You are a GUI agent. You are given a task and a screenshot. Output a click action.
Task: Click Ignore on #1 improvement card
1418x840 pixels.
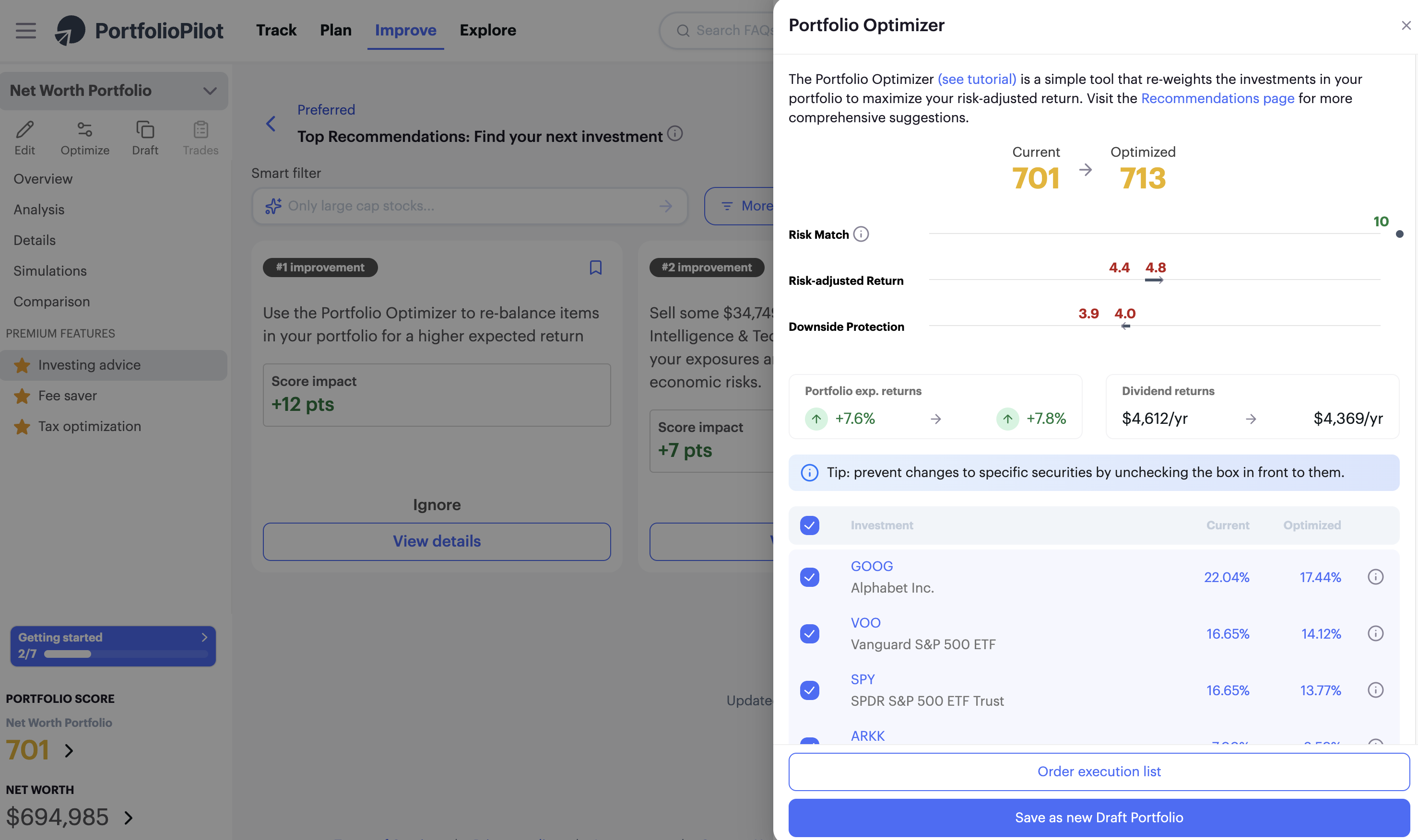(x=437, y=505)
